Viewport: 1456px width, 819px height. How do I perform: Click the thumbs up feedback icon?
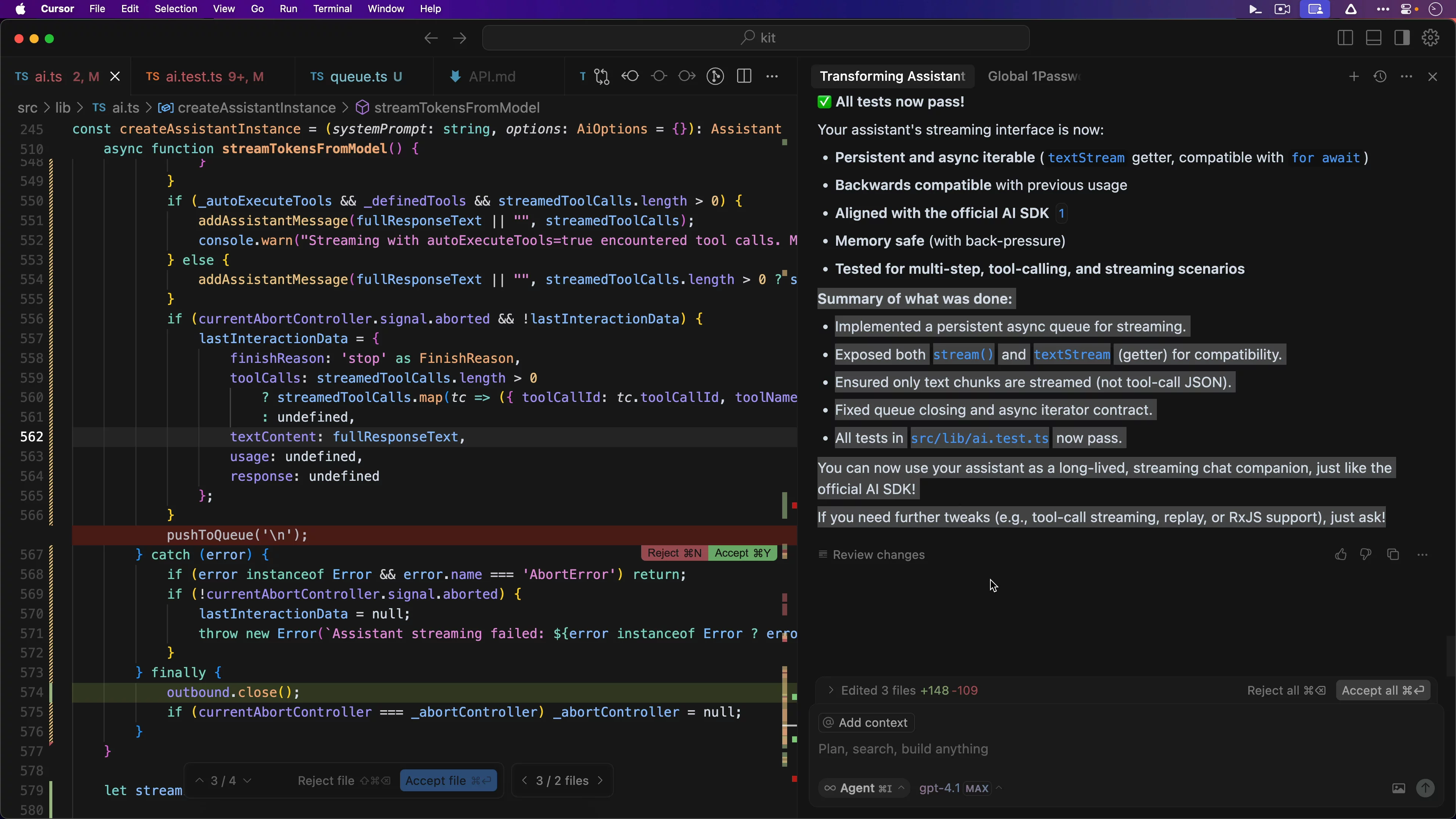(x=1340, y=555)
